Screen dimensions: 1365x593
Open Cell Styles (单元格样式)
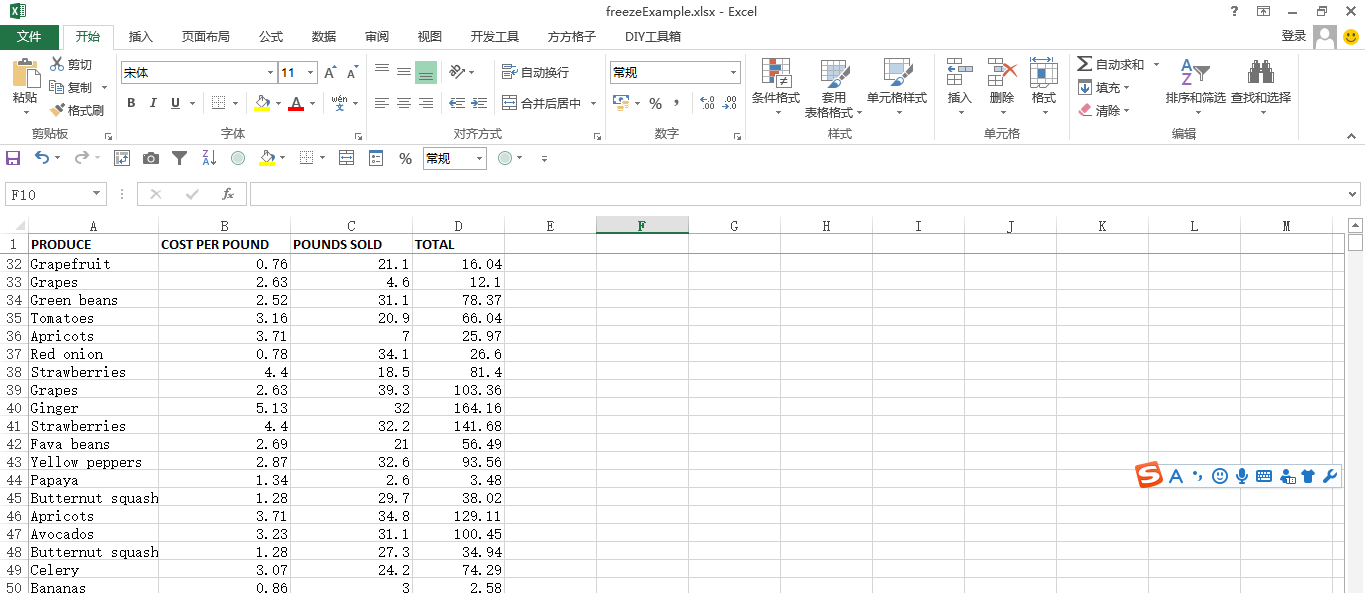tap(897, 87)
